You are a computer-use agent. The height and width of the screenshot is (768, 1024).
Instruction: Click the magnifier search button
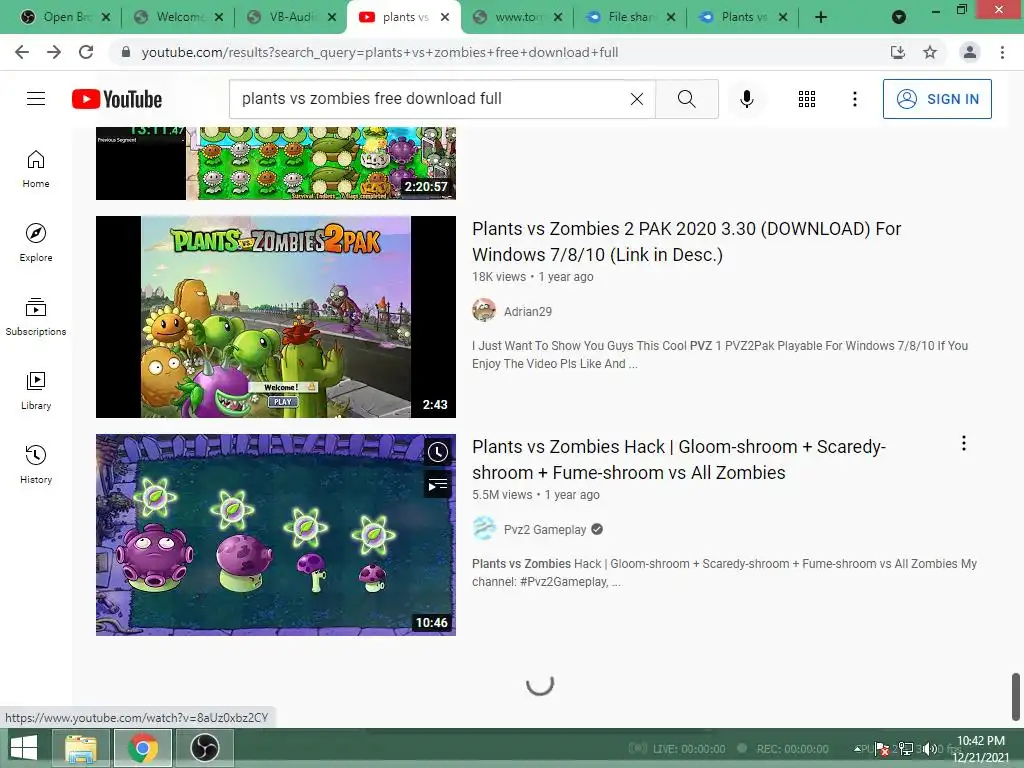(686, 99)
